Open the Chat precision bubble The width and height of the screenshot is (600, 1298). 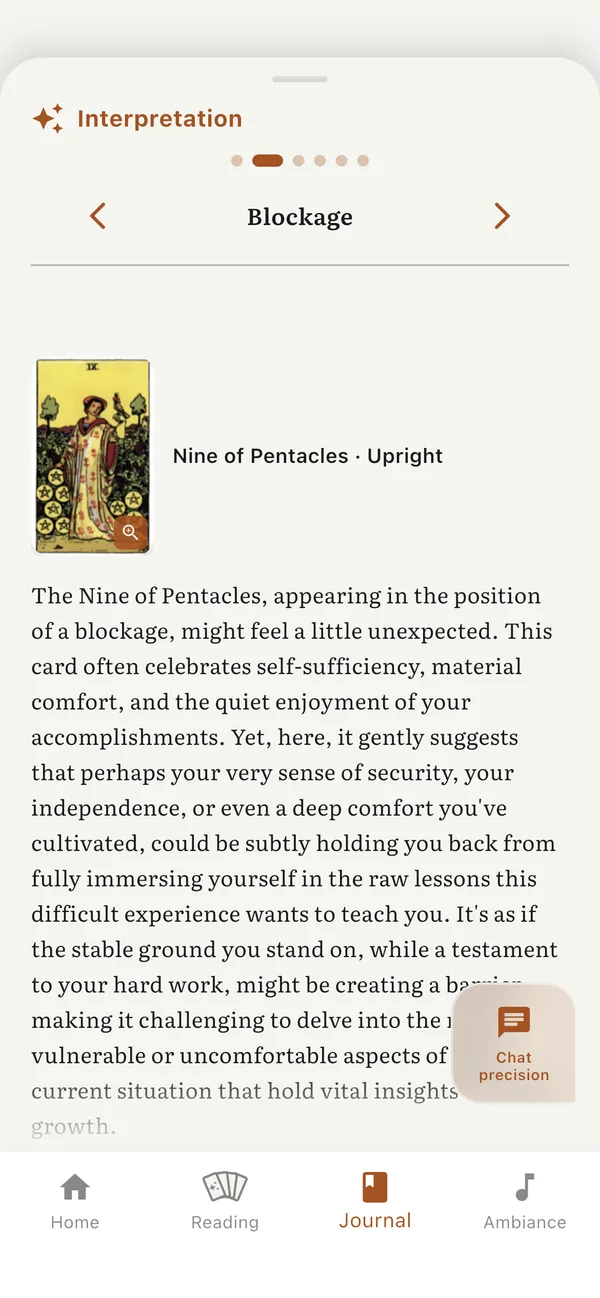514,1044
